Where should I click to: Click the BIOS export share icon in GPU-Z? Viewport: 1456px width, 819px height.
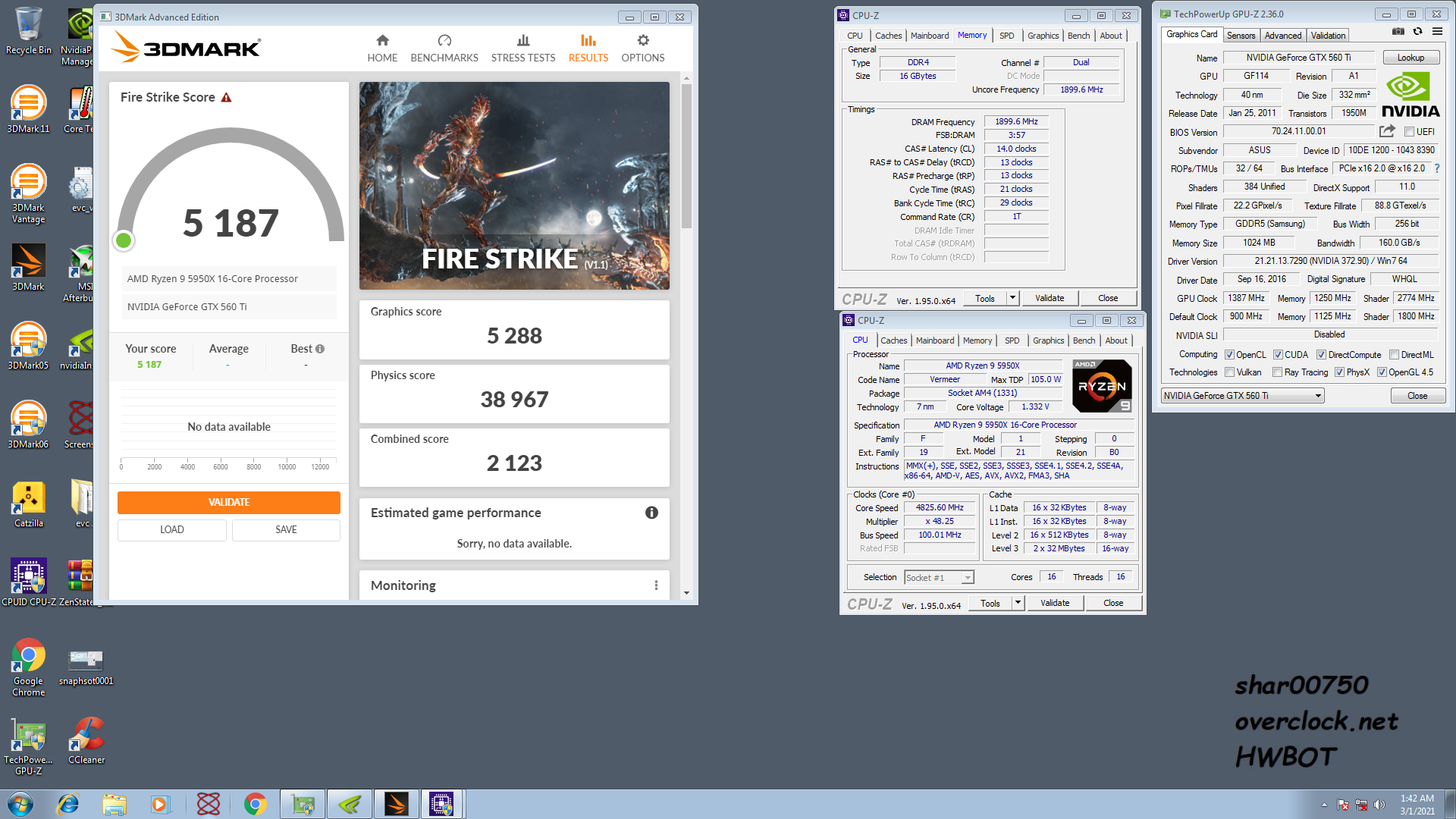coord(1387,131)
